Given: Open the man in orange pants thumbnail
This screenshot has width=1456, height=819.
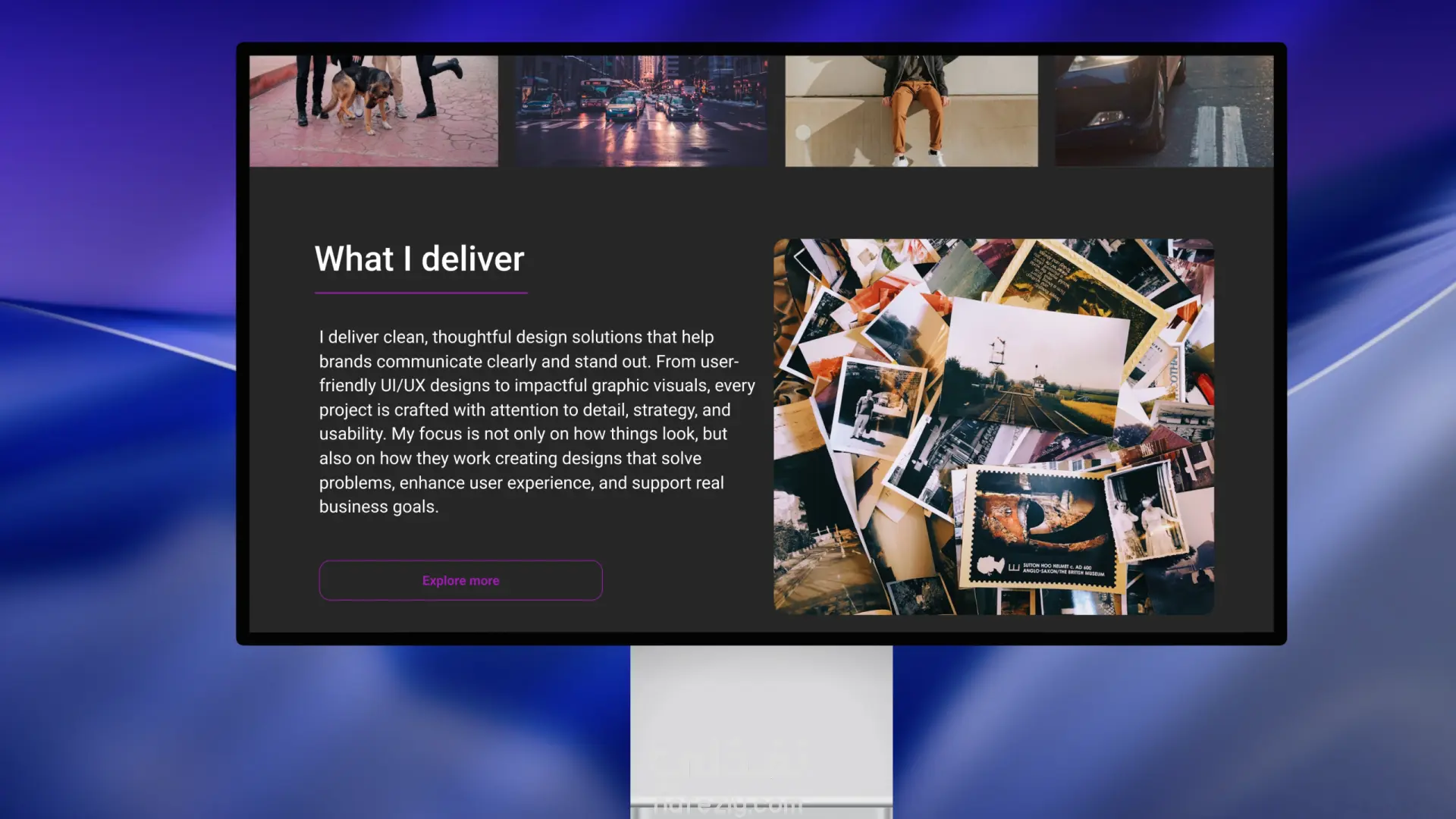Looking at the screenshot, I should [x=911, y=110].
